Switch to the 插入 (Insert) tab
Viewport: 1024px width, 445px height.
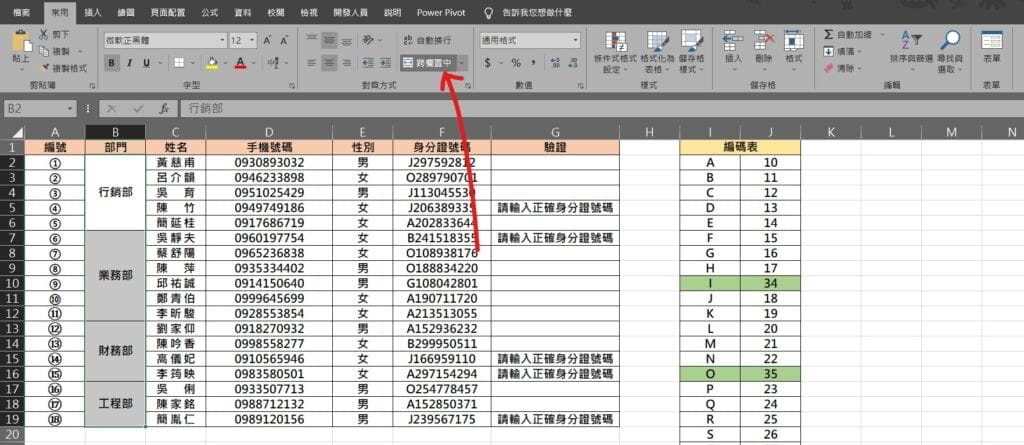(93, 12)
